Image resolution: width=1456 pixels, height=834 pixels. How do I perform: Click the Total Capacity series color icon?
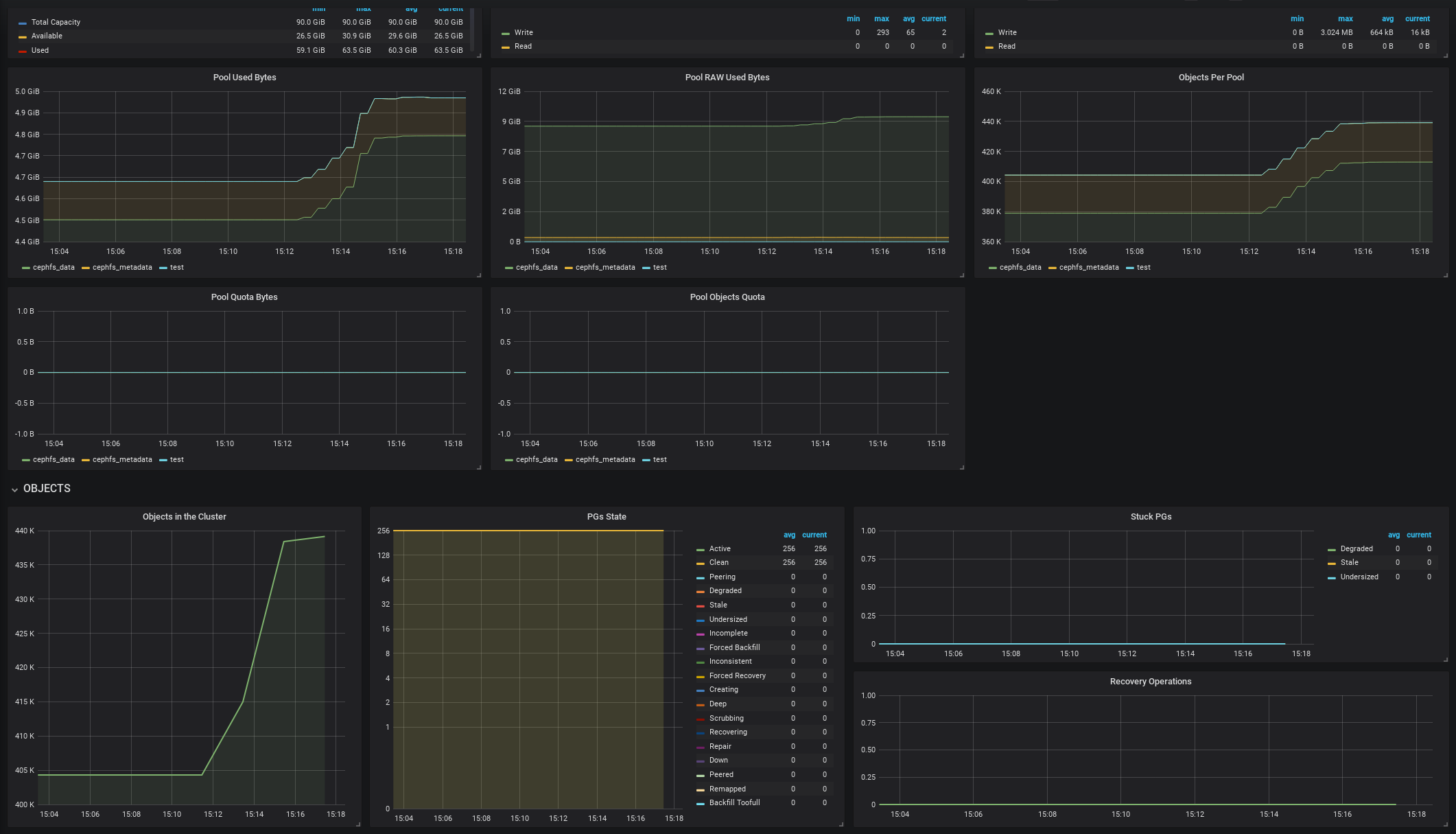click(23, 23)
